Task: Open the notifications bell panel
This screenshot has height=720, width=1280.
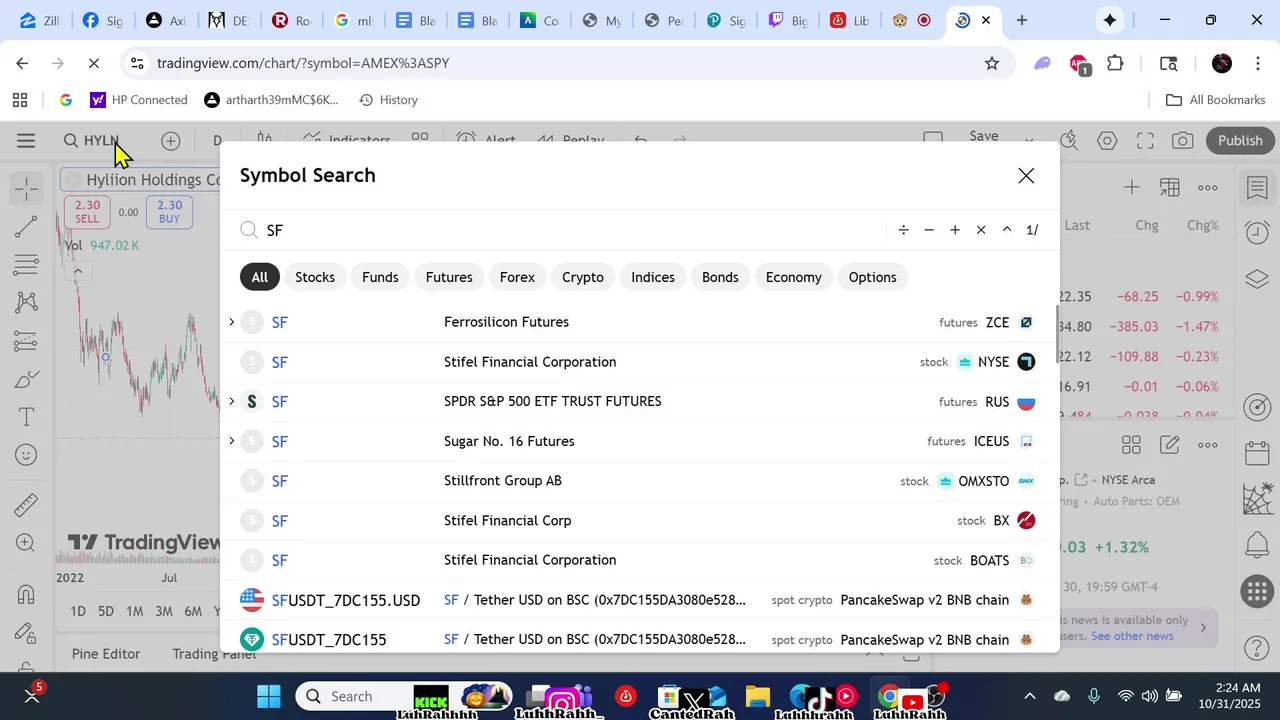Action: 1257,545
